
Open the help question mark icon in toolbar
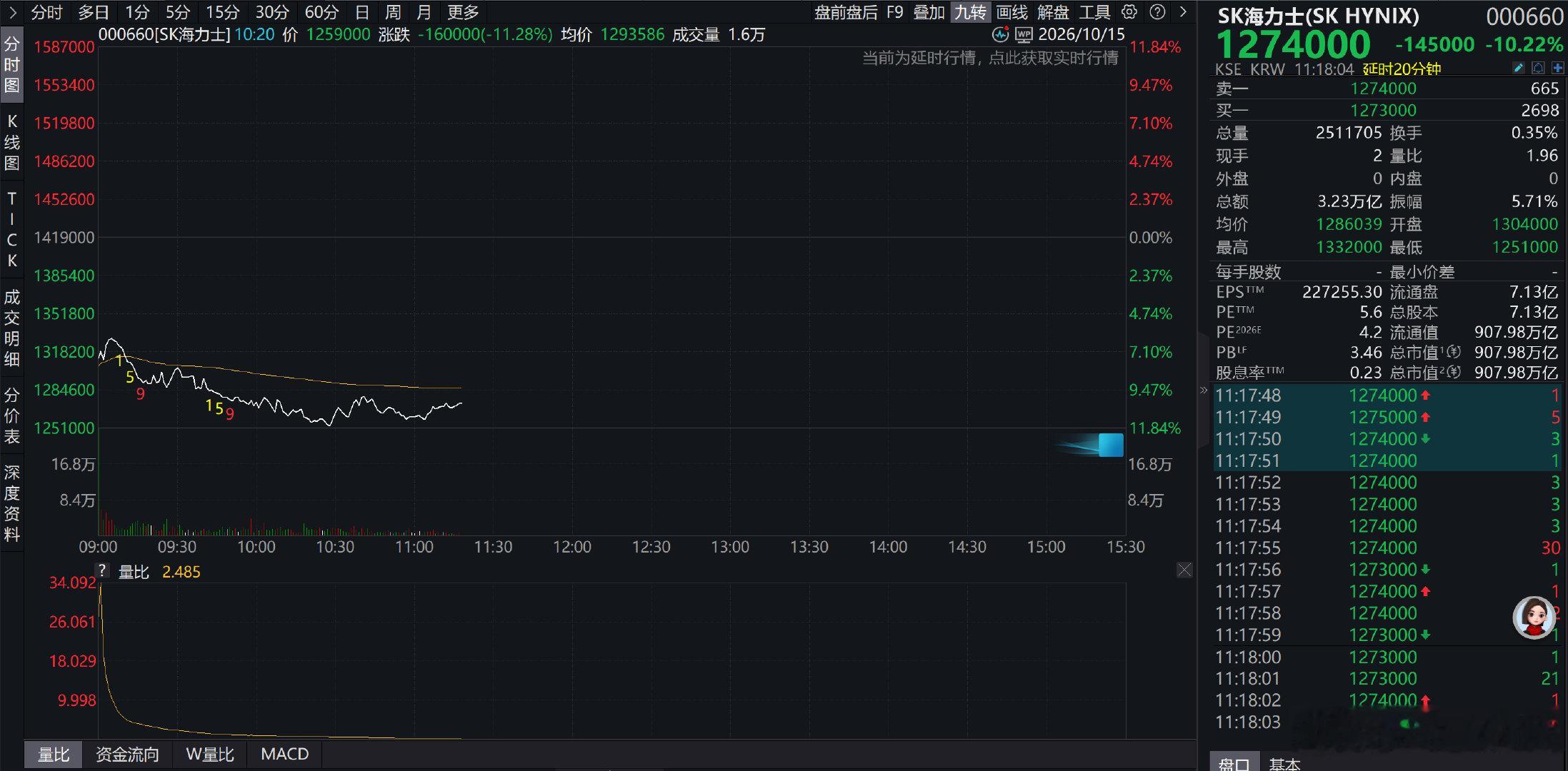click(1158, 12)
